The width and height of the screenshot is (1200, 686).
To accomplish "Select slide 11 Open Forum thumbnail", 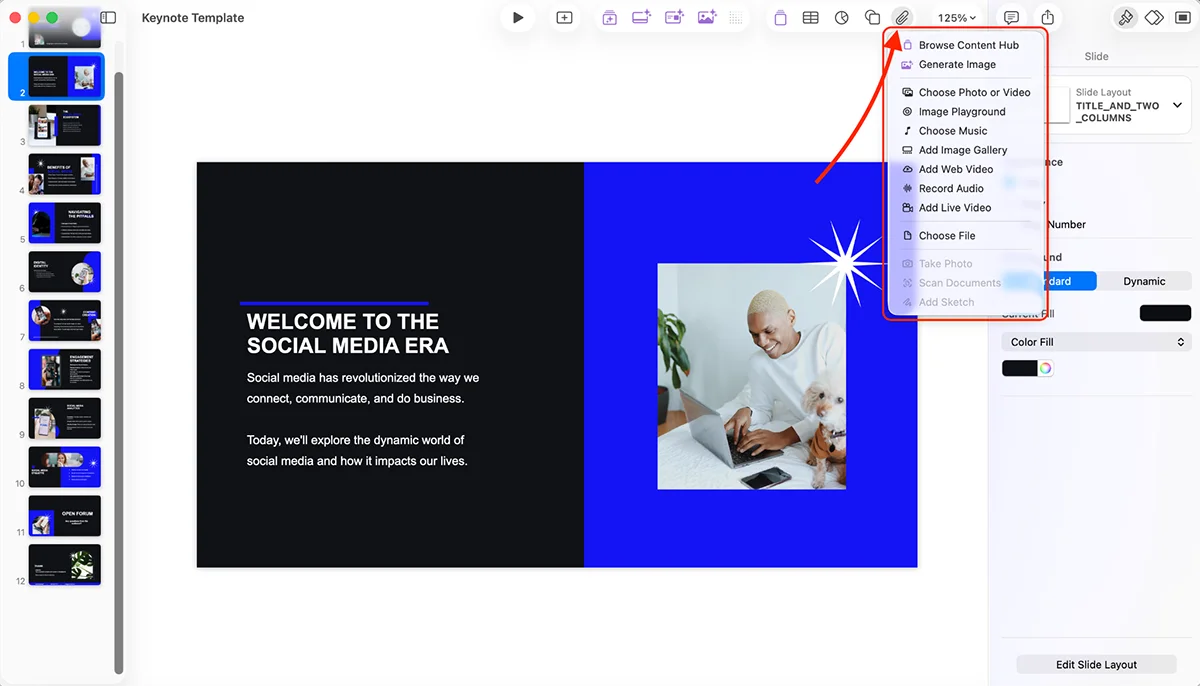I will point(65,516).
